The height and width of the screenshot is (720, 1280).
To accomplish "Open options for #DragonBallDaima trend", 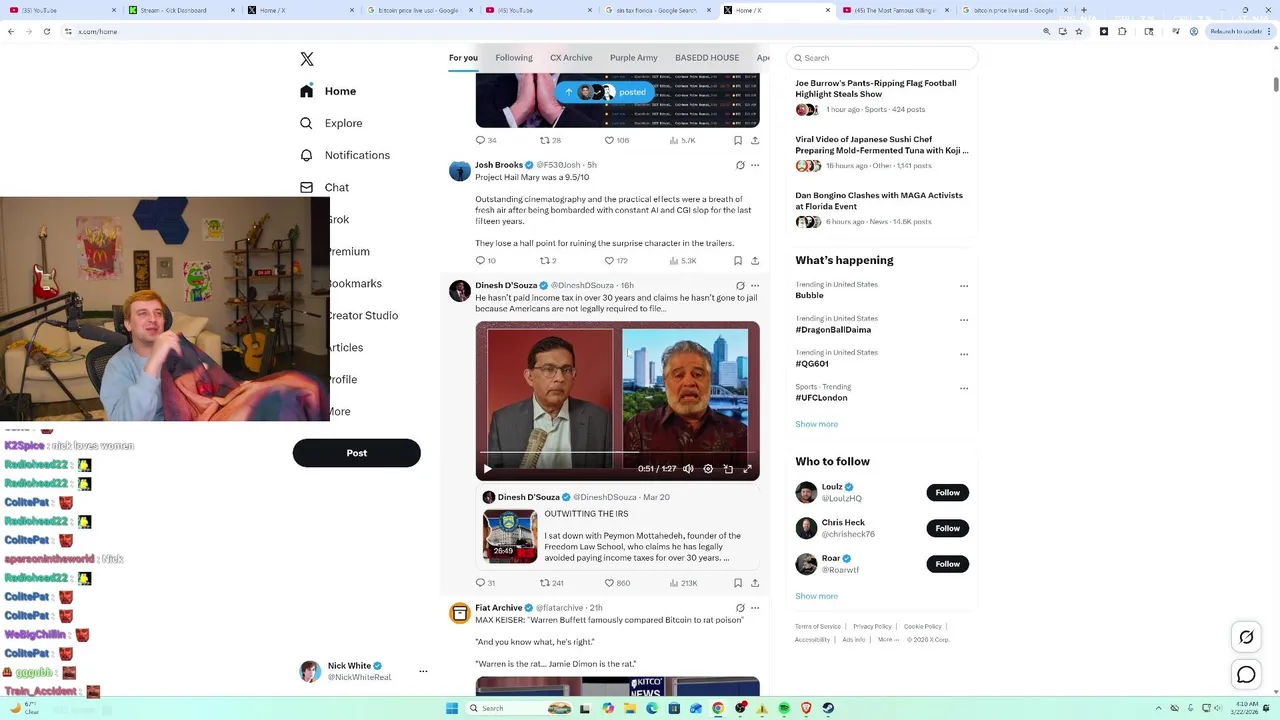I will 964,320.
